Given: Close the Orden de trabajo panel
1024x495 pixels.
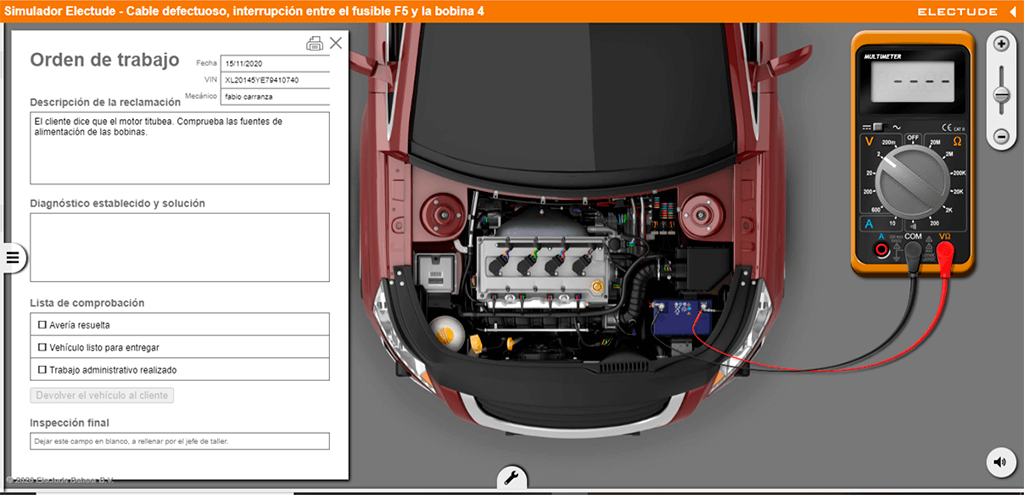Looking at the screenshot, I should click(336, 43).
